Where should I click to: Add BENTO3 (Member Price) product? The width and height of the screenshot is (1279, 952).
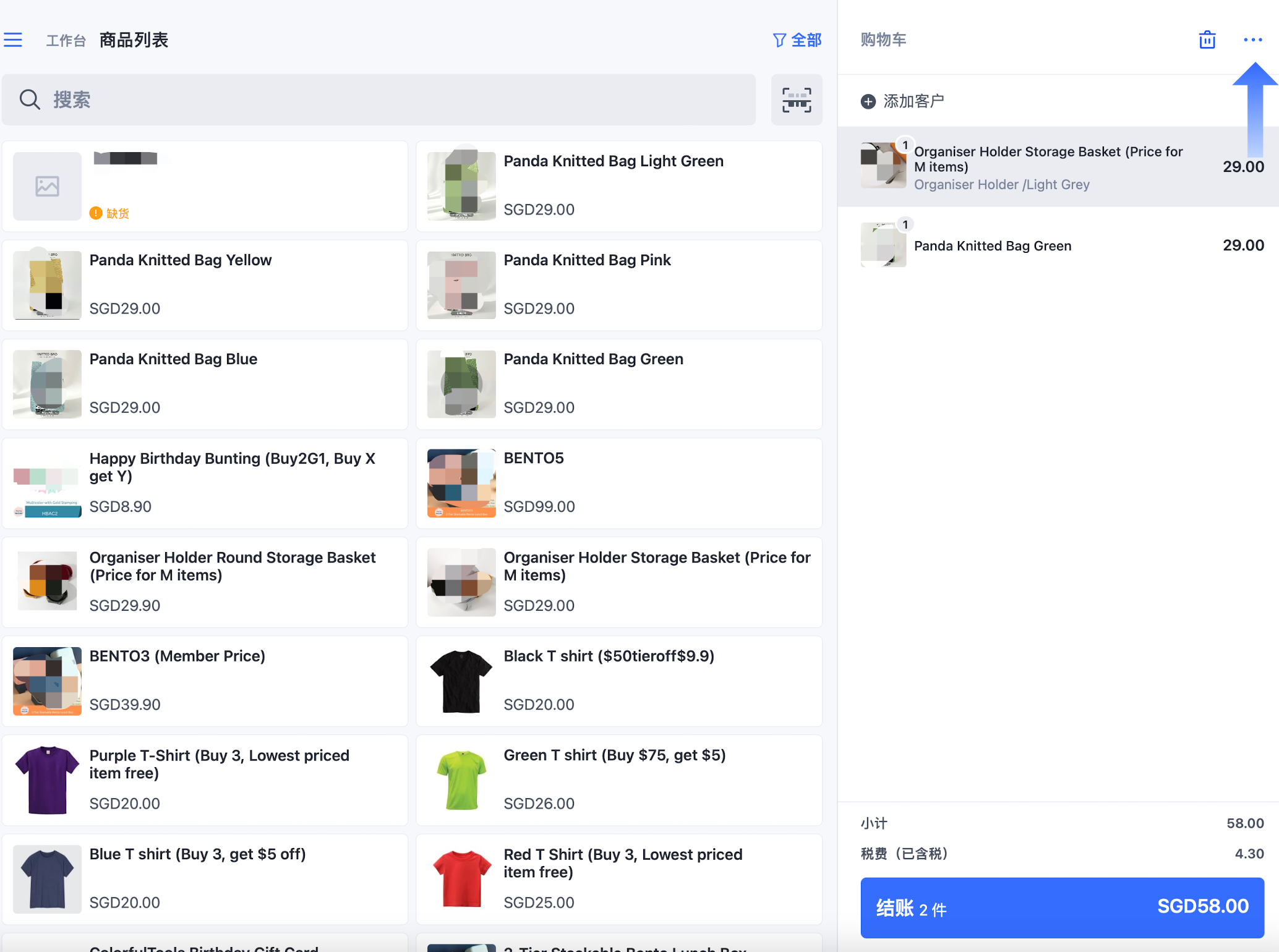pos(205,681)
